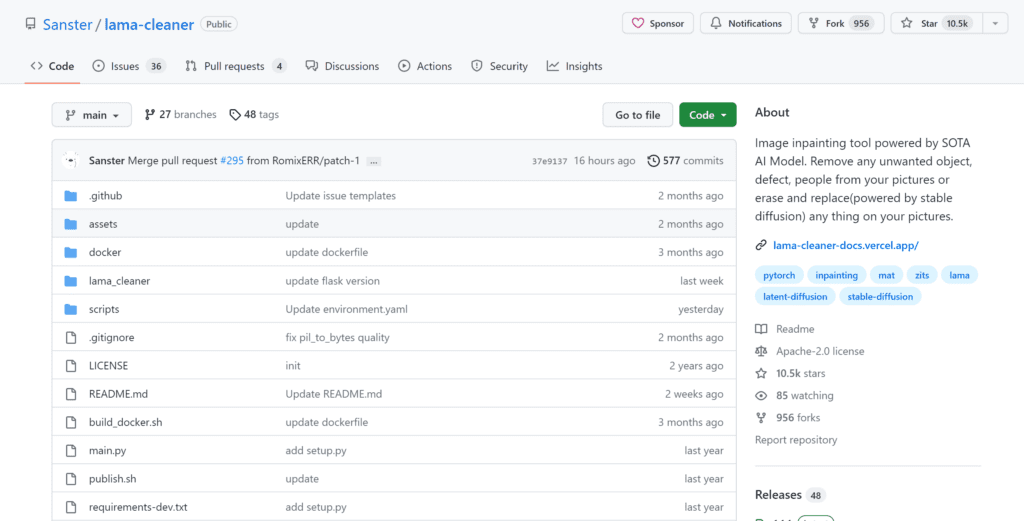View the 27 branches link
The width and height of the screenshot is (1024, 521).
pyautogui.click(x=180, y=115)
